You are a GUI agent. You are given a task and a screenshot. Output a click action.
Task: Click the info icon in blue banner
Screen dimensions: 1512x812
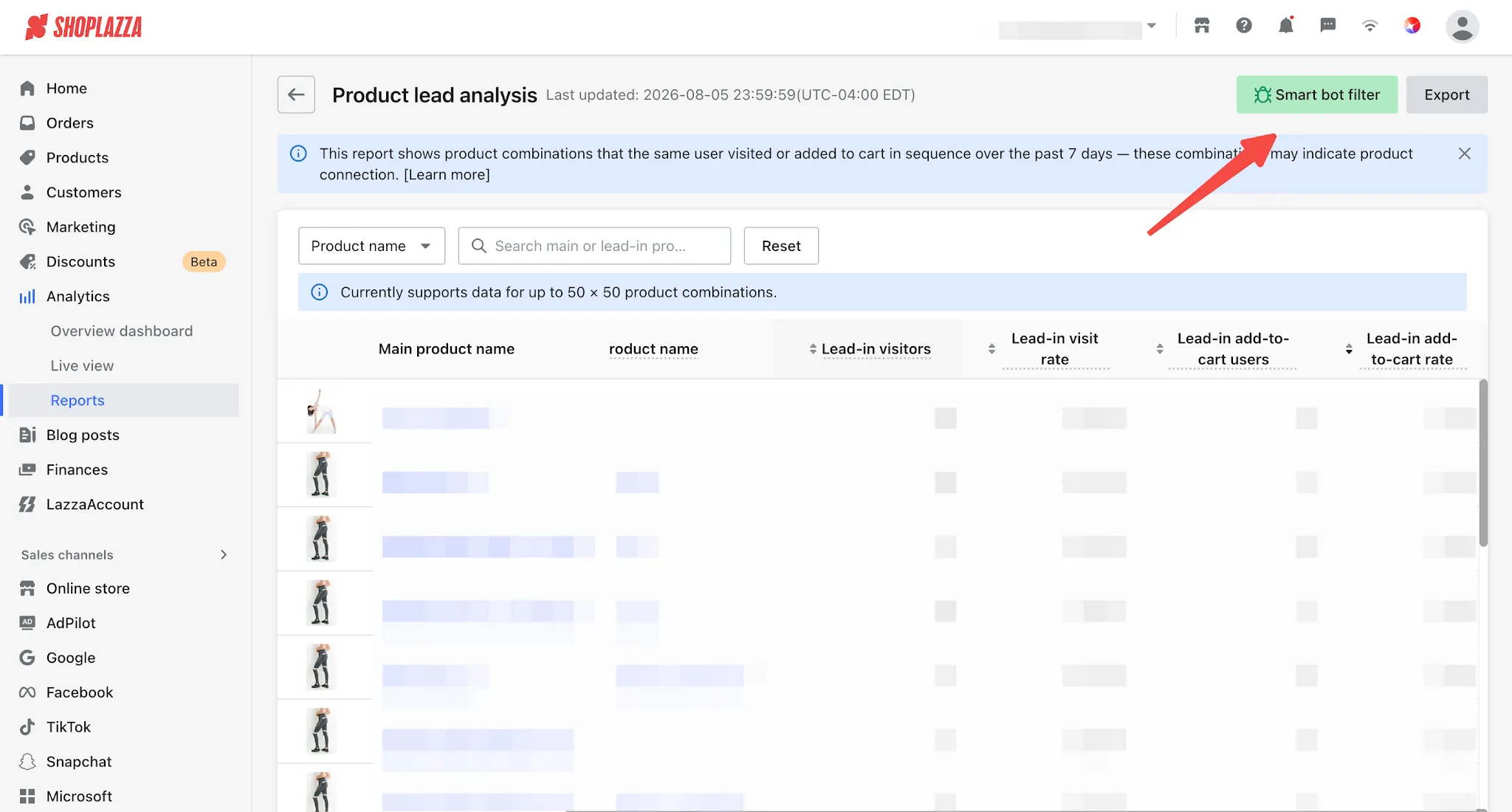point(298,154)
